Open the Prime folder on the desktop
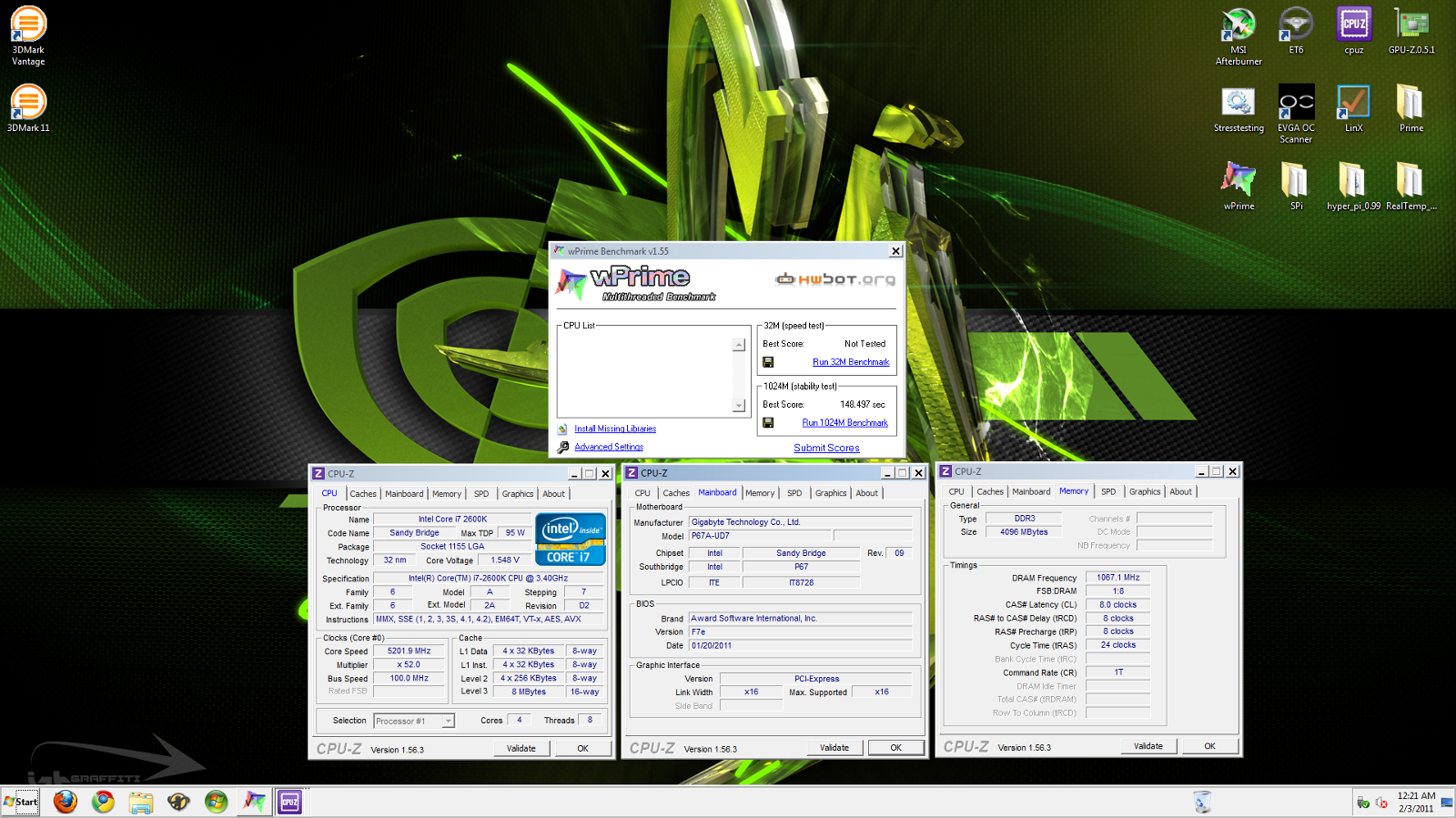 [1411, 108]
